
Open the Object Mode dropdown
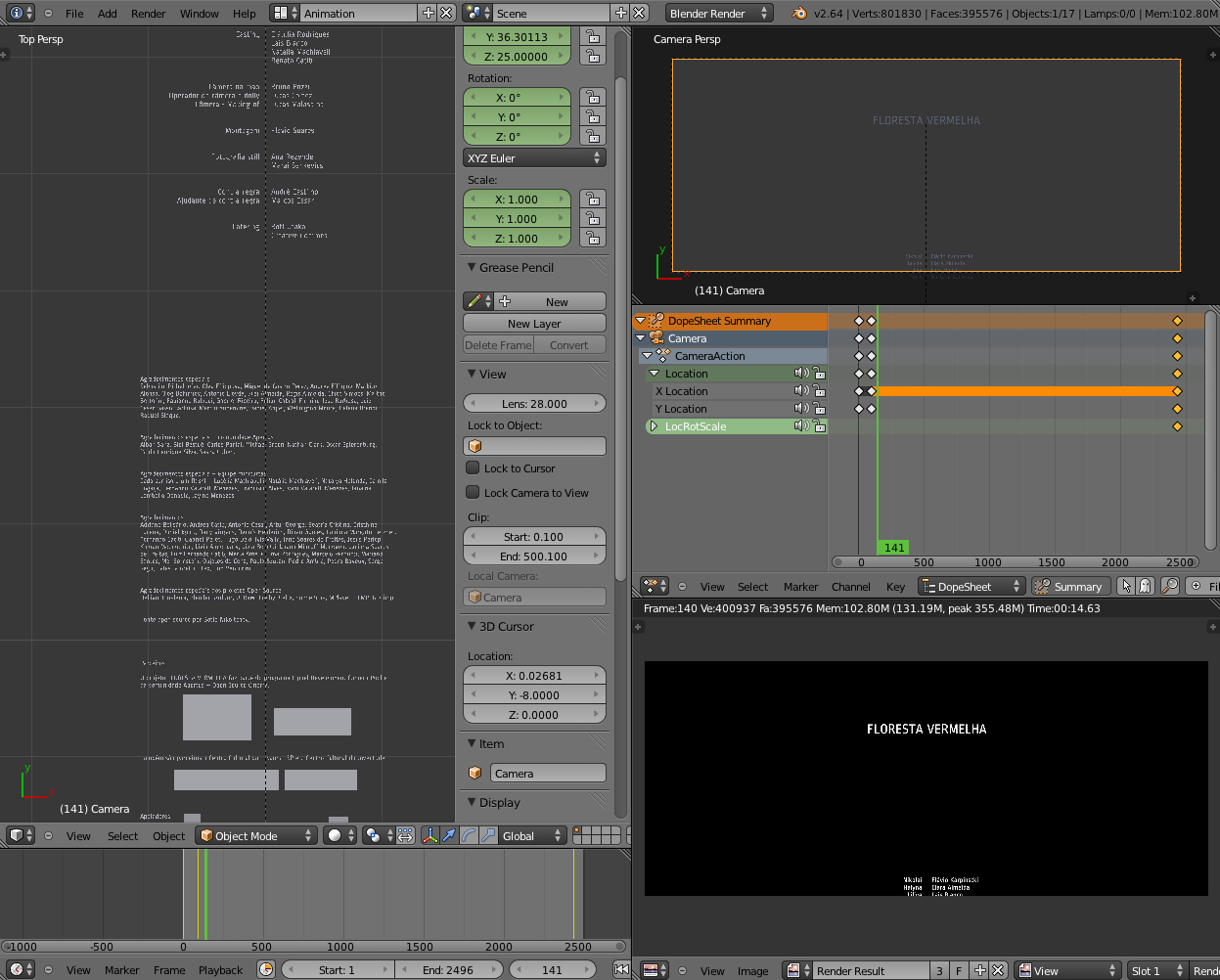(x=256, y=836)
